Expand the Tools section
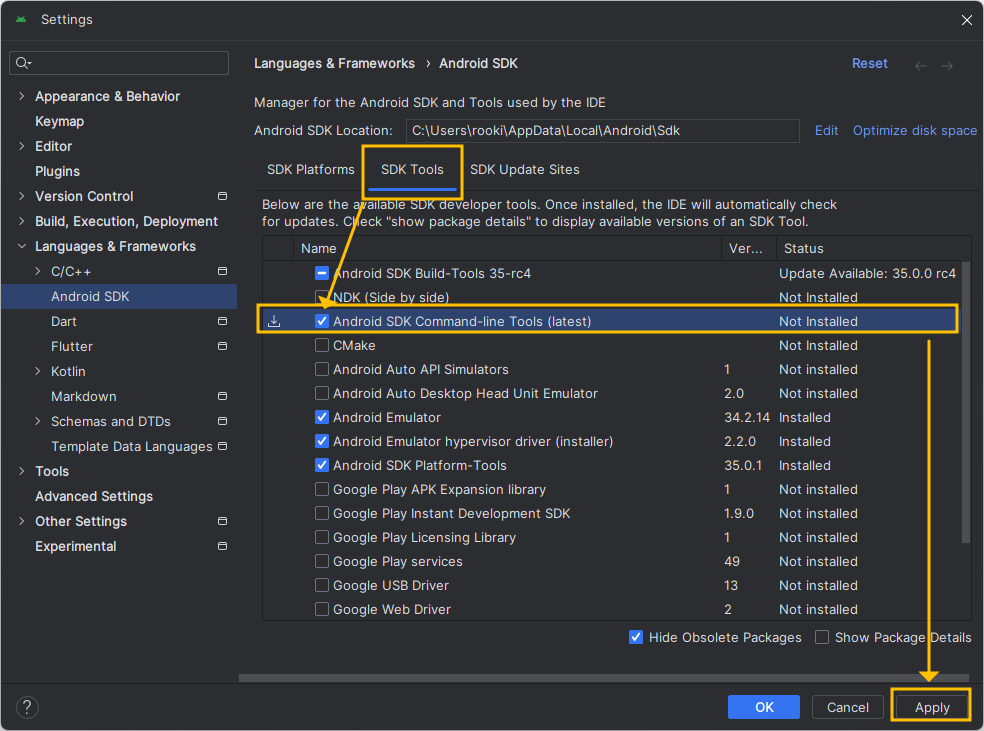Screen dimensions: 984x731 tap(22, 471)
